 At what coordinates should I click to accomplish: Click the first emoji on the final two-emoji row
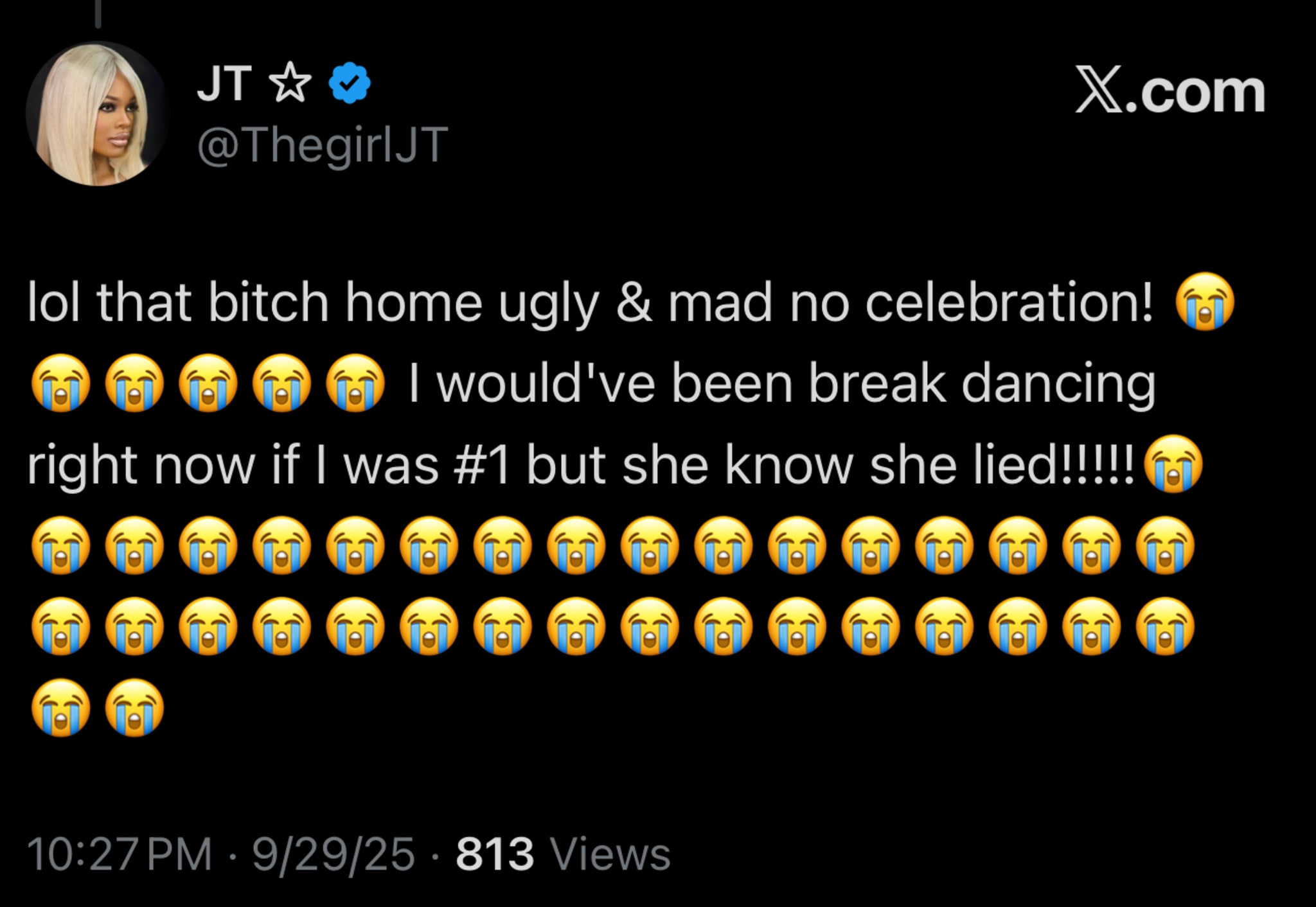point(62,708)
